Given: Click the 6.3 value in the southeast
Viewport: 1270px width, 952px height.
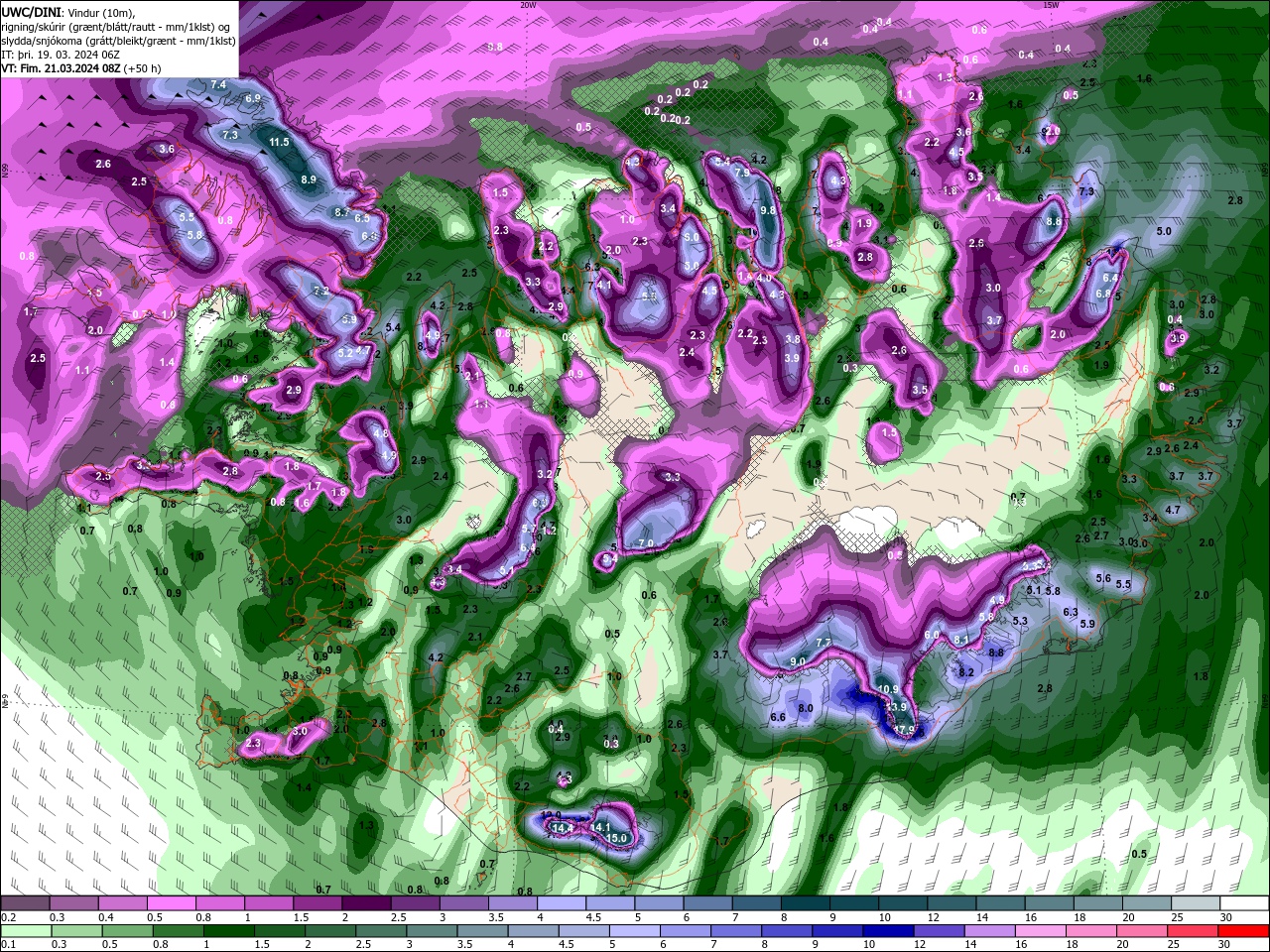Looking at the screenshot, I should (1071, 612).
